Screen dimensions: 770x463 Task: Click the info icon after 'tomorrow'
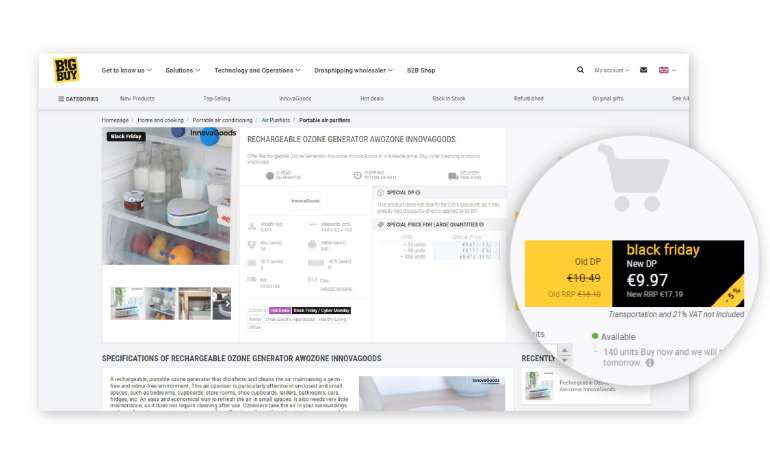point(650,363)
